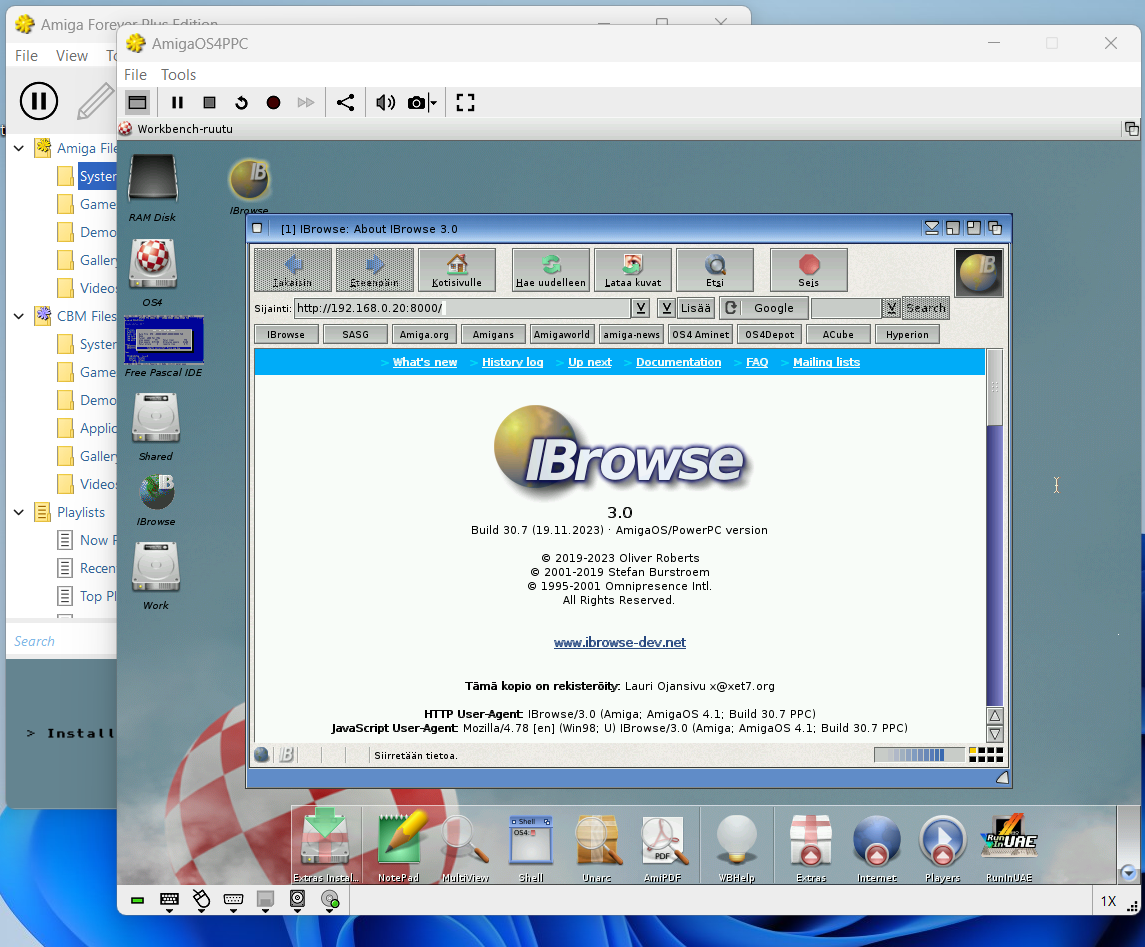Open the Kotisivulle home button
This screenshot has height=947, width=1145.
(457, 270)
